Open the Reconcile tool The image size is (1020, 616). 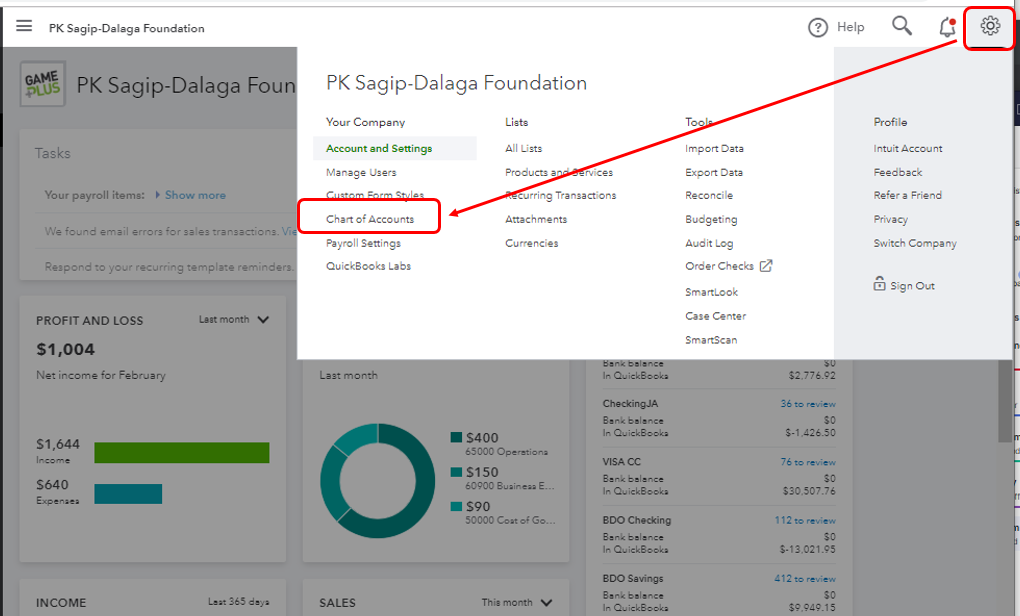pyautogui.click(x=708, y=195)
